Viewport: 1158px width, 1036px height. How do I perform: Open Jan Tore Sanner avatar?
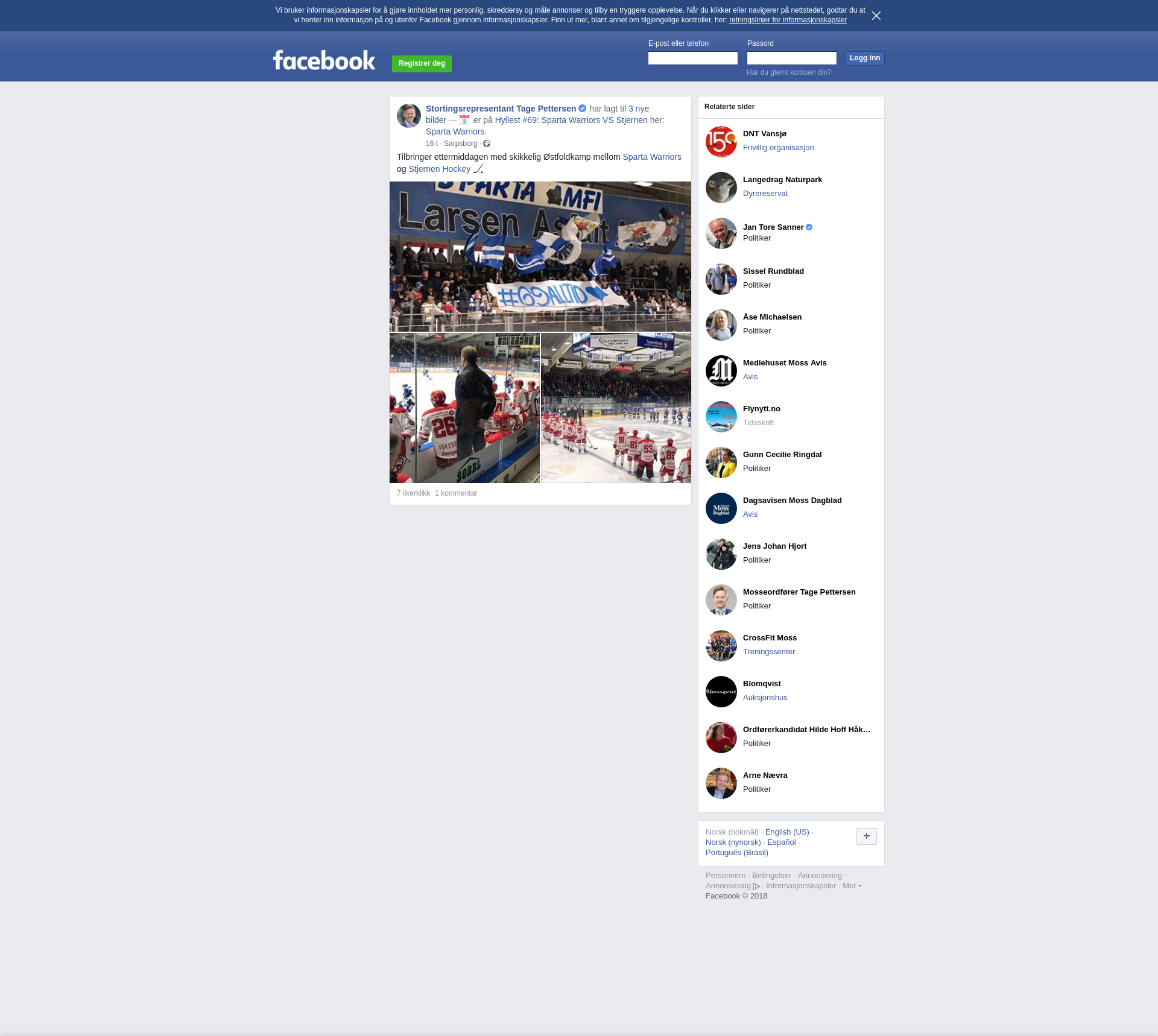coord(721,233)
